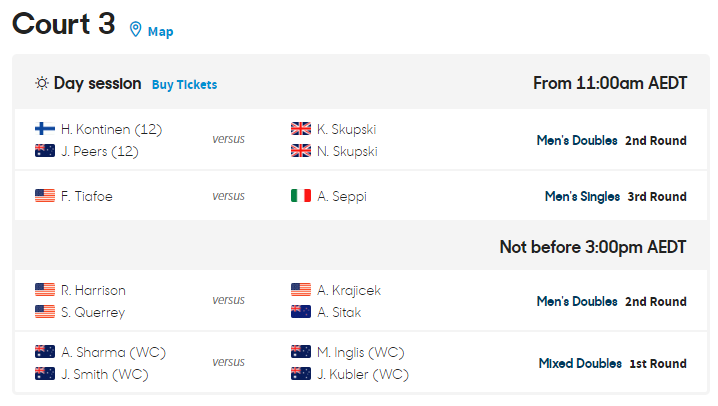Click the Australian flag beside J. Peers
Image resolution: width=718 pixels, height=406 pixels.
[x=45, y=151]
